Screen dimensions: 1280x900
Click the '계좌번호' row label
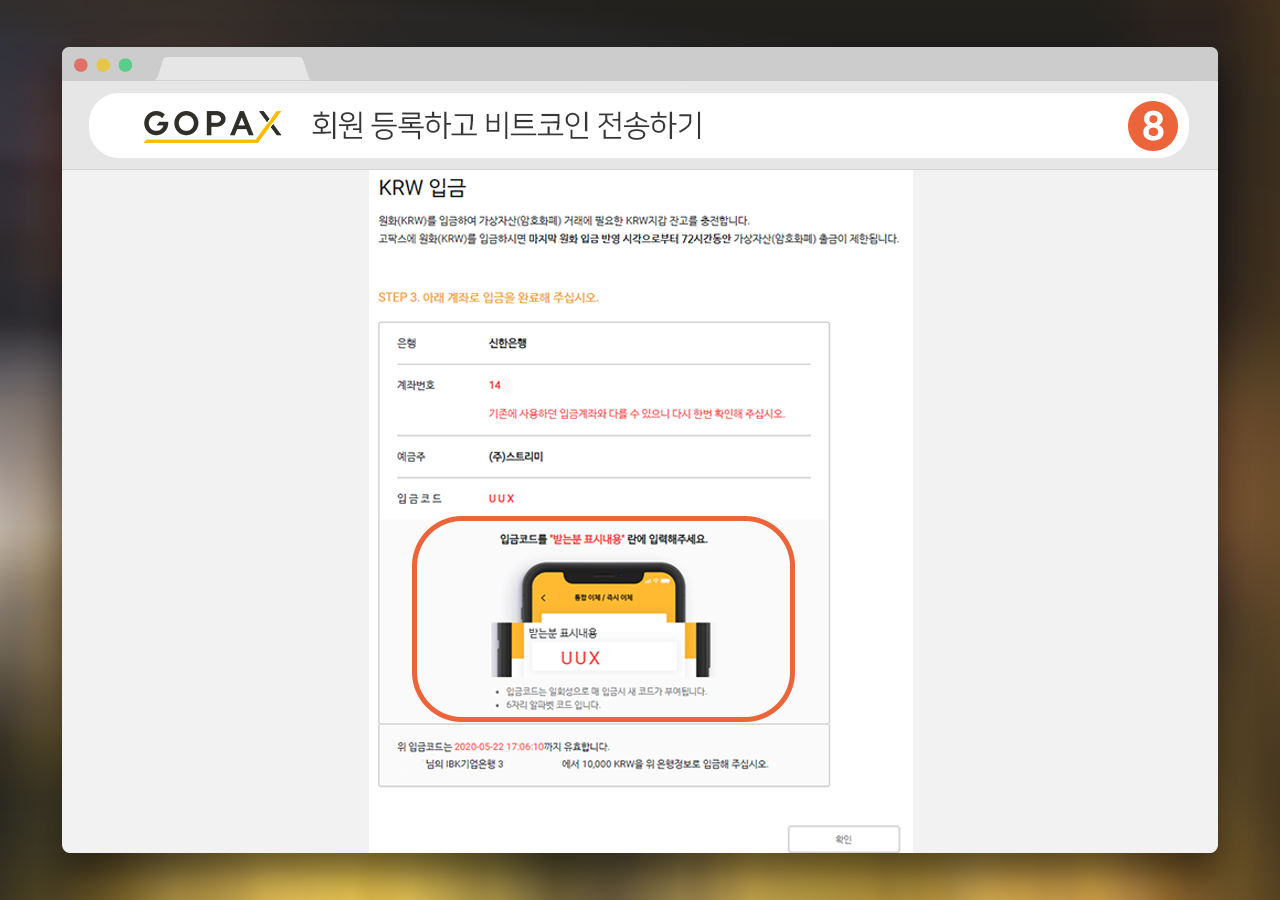(x=416, y=385)
